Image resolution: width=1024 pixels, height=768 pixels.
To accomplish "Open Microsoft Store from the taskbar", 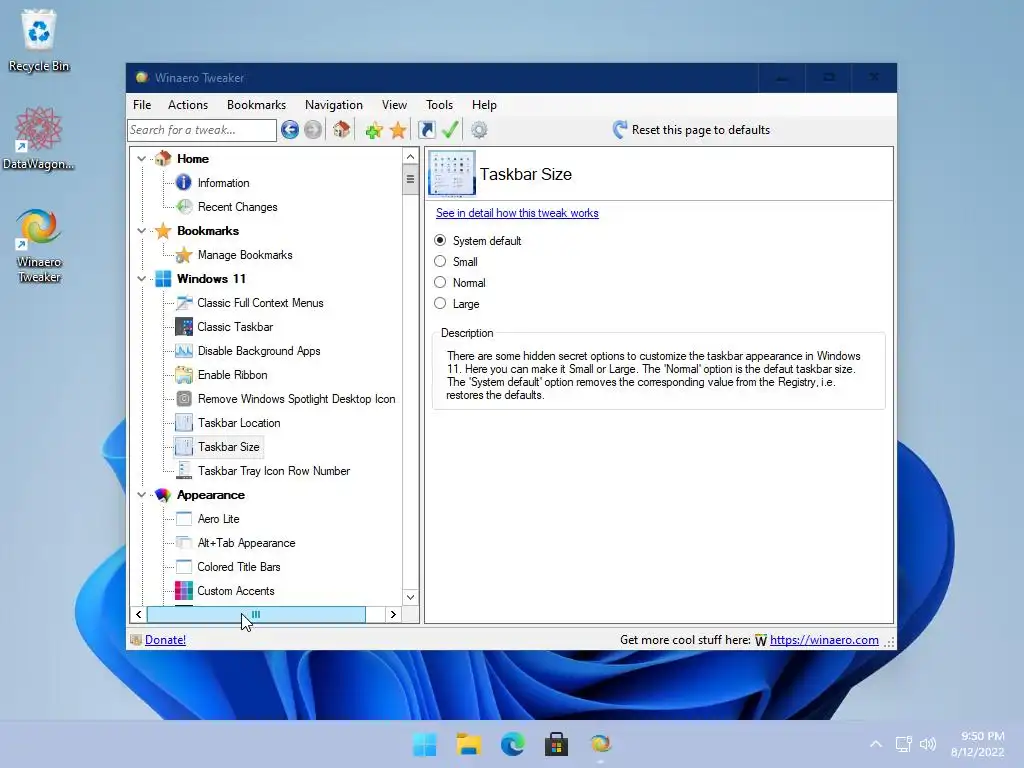I will click(556, 744).
